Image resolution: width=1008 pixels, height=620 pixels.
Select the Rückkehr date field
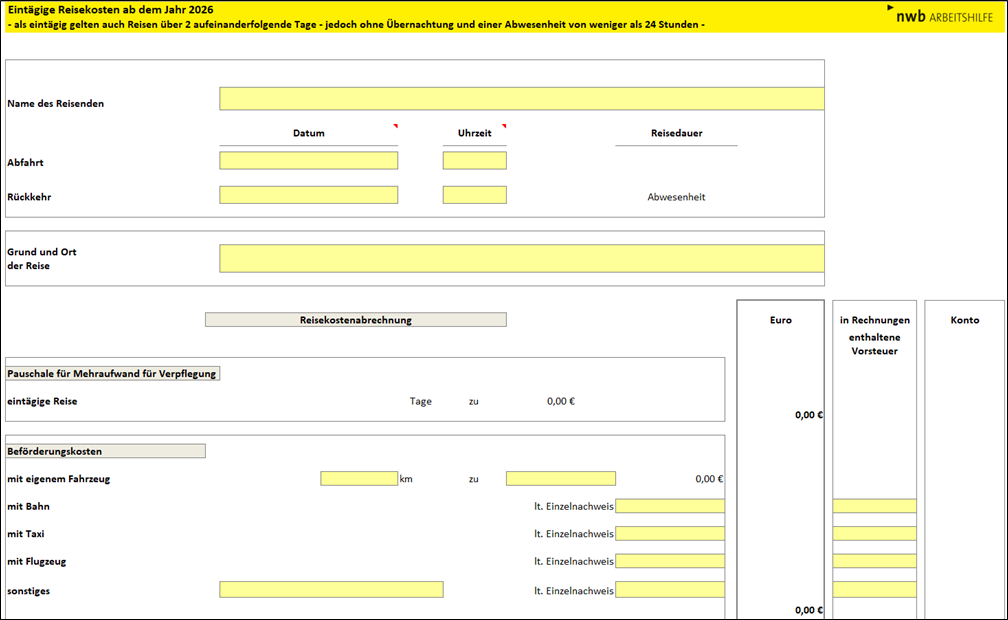pos(308,195)
